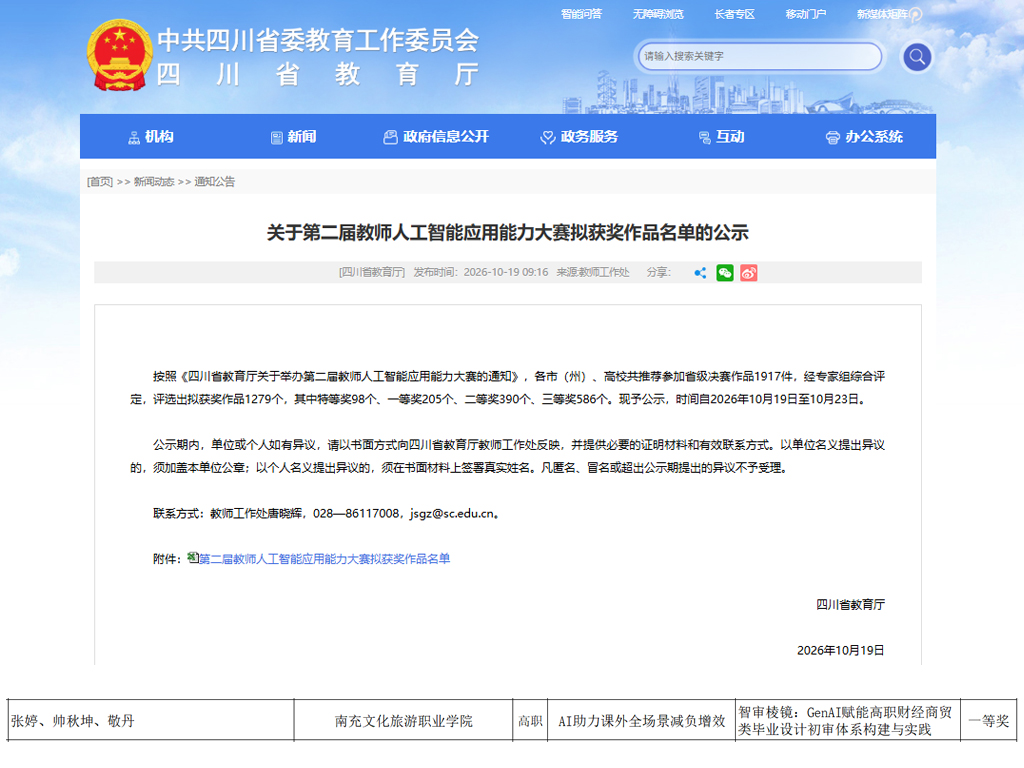Viewport: 1024px width, 768px height.
Task: Click table cell 张婷、帅秋坤、敬丹
Action: (x=151, y=720)
